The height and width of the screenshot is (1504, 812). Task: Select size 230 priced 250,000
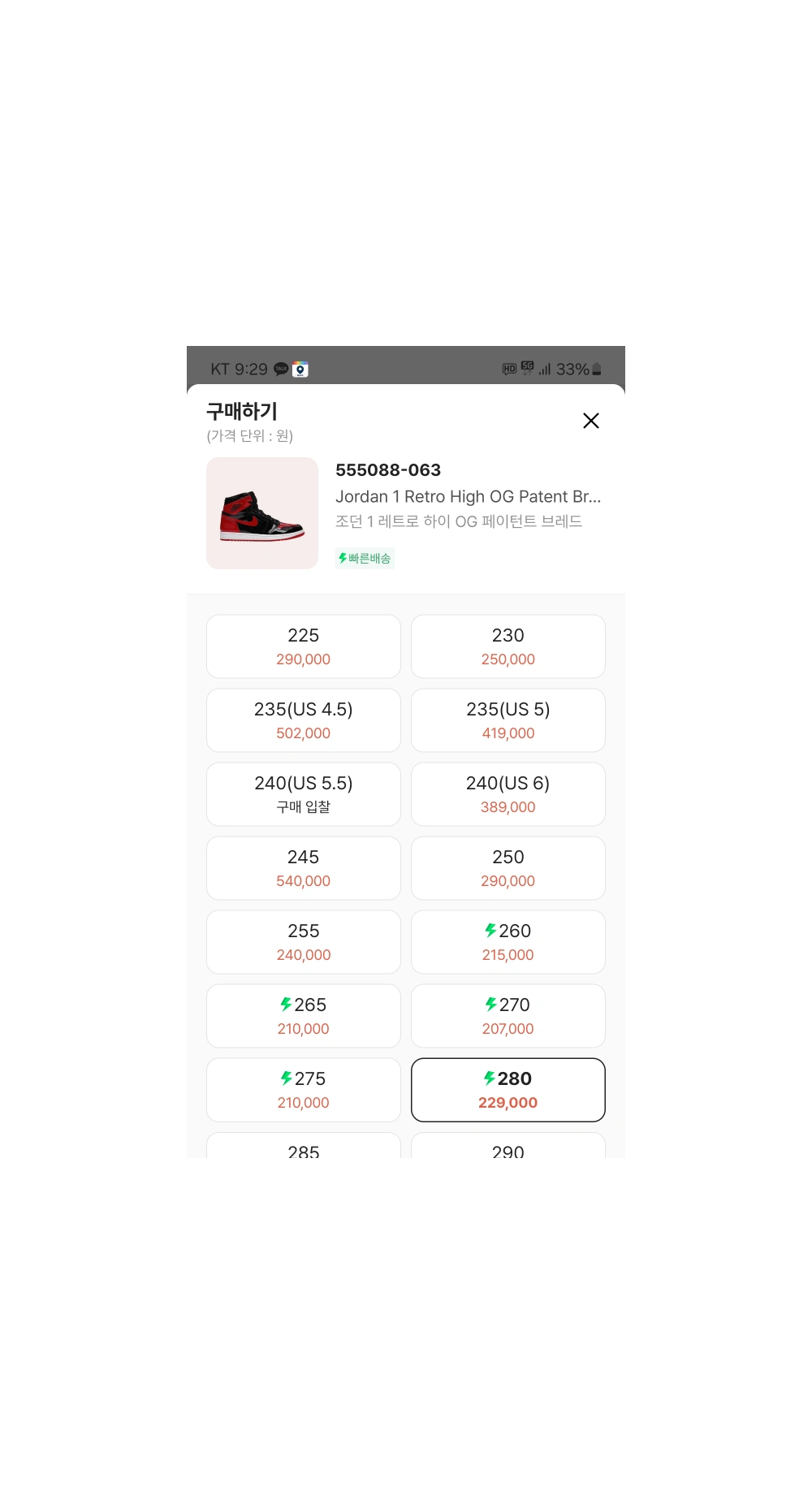point(508,646)
